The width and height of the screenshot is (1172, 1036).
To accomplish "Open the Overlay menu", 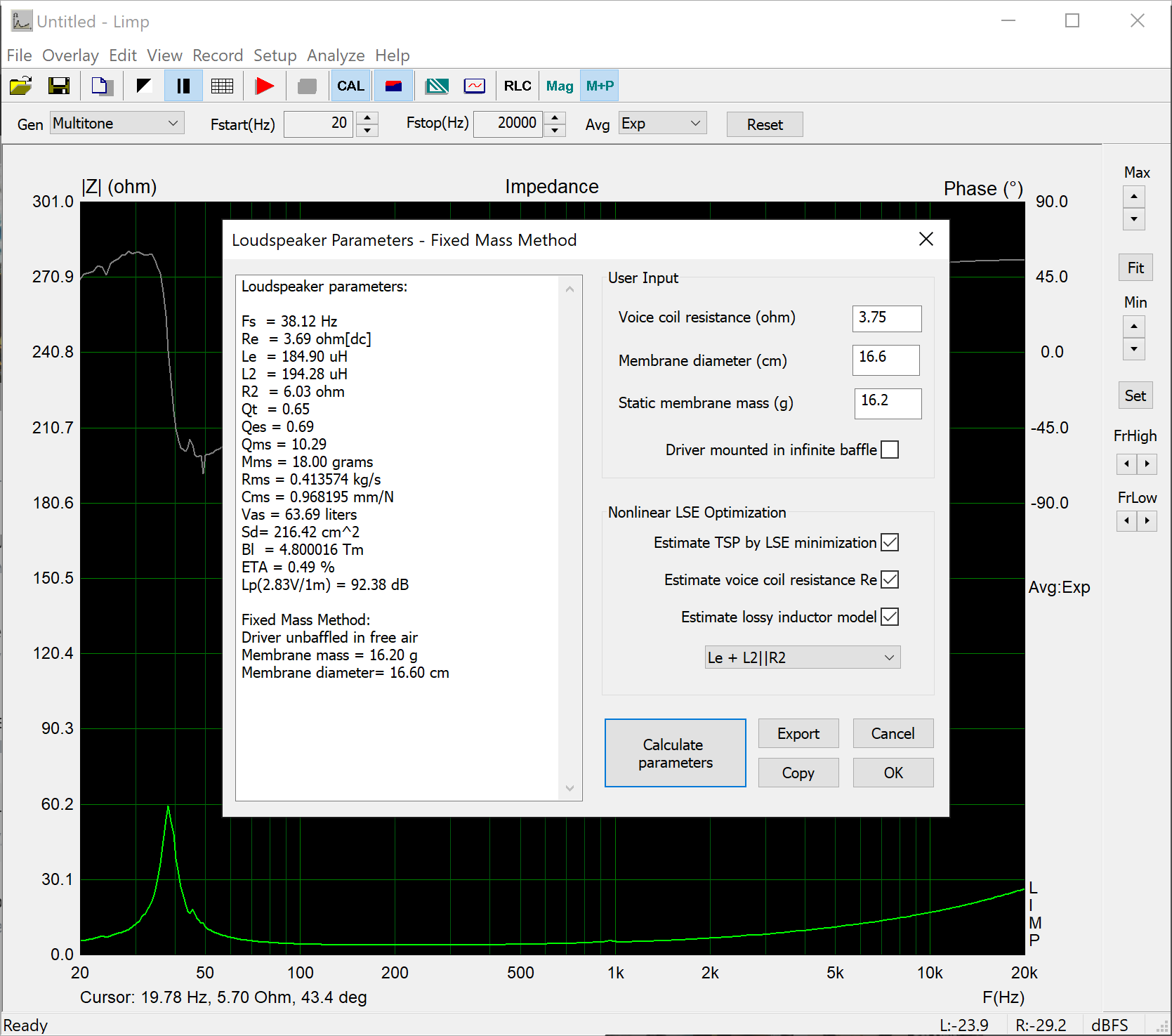I will [x=70, y=55].
